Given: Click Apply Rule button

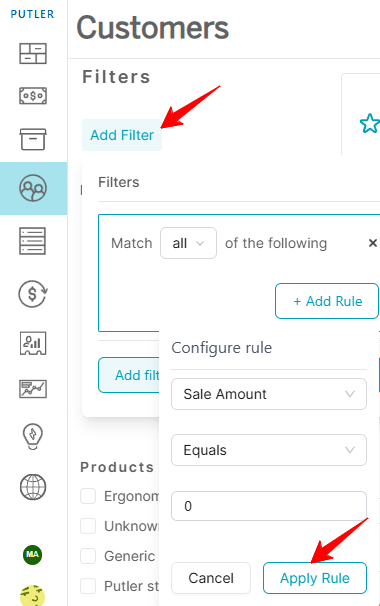Looking at the screenshot, I should [x=315, y=578].
